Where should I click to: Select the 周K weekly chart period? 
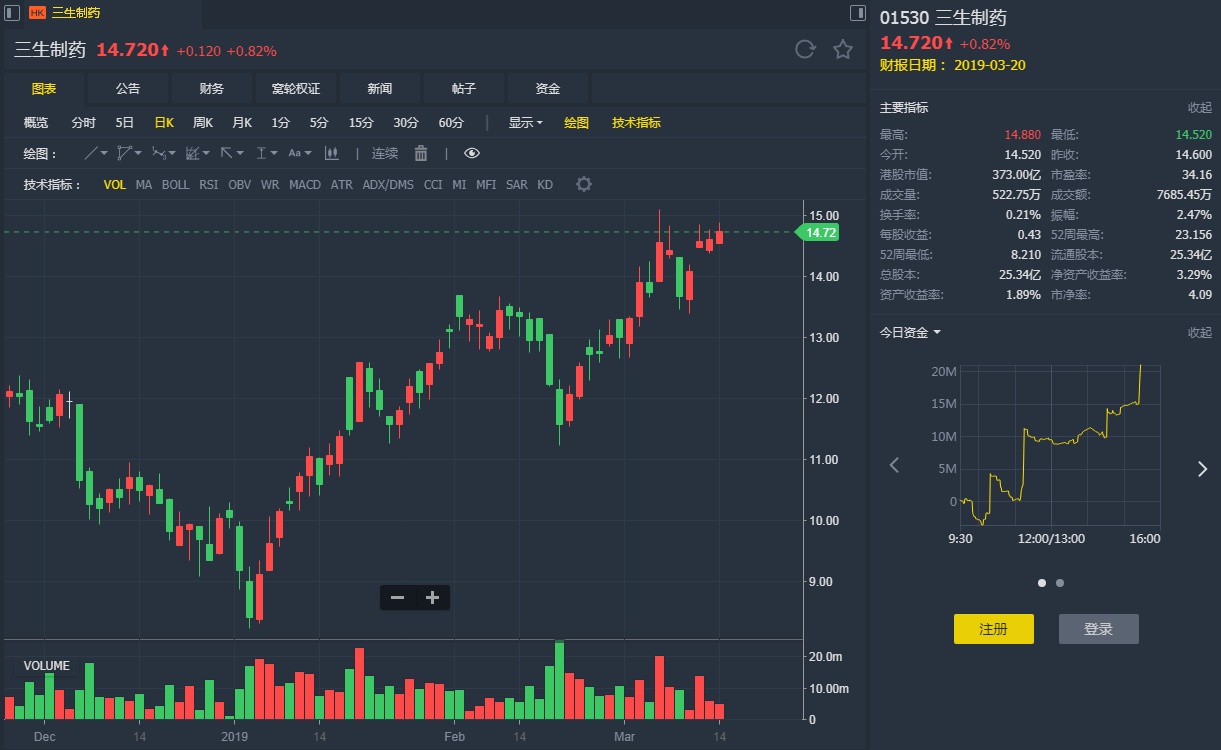click(x=203, y=123)
